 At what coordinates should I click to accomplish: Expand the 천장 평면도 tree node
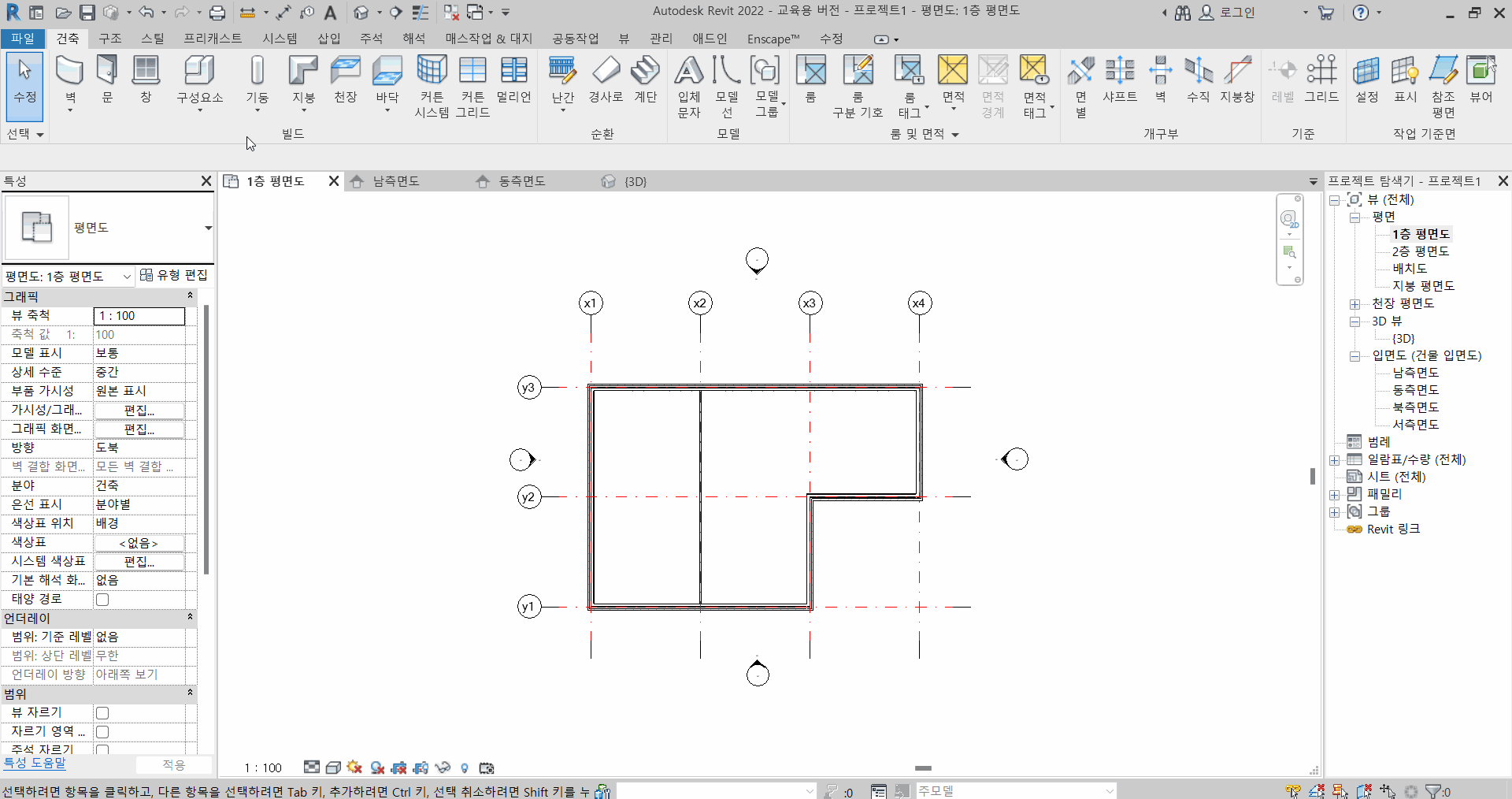(x=1354, y=304)
